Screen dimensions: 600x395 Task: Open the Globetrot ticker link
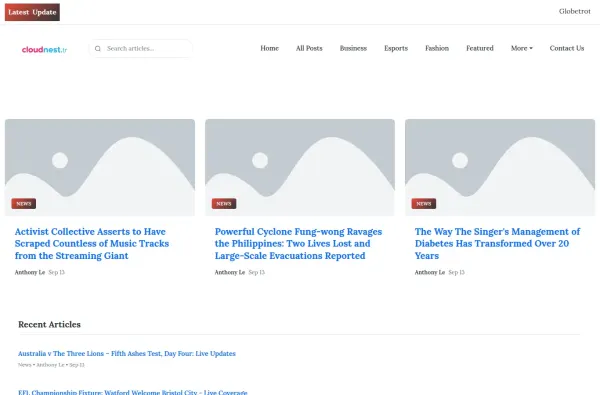[574, 11]
